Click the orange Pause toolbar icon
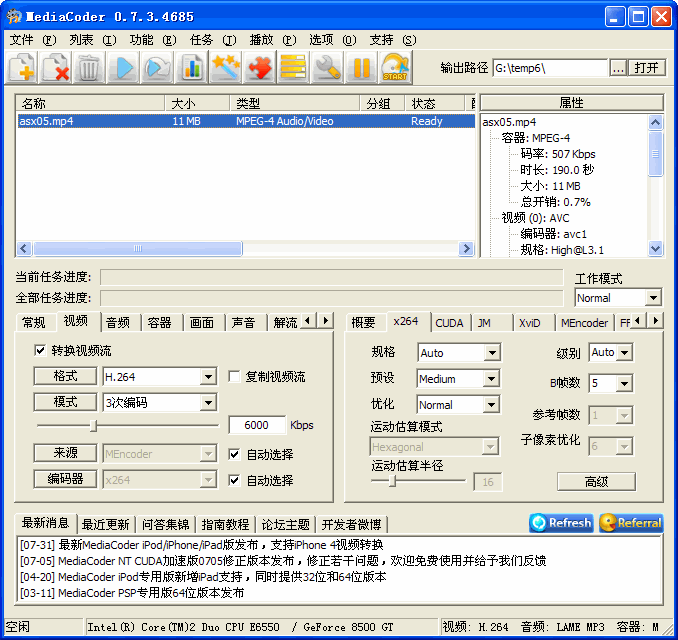The height and width of the screenshot is (640, 678). point(361,67)
